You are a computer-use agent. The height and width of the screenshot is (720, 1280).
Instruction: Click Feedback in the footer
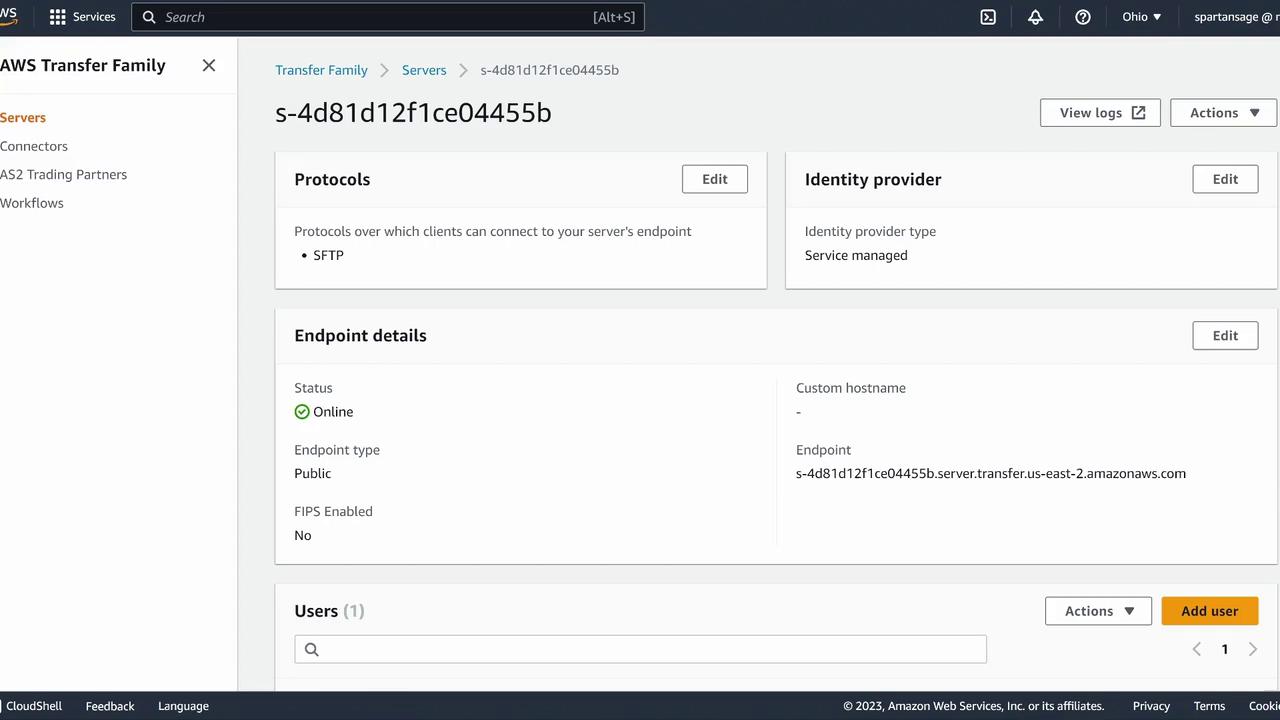[110, 706]
